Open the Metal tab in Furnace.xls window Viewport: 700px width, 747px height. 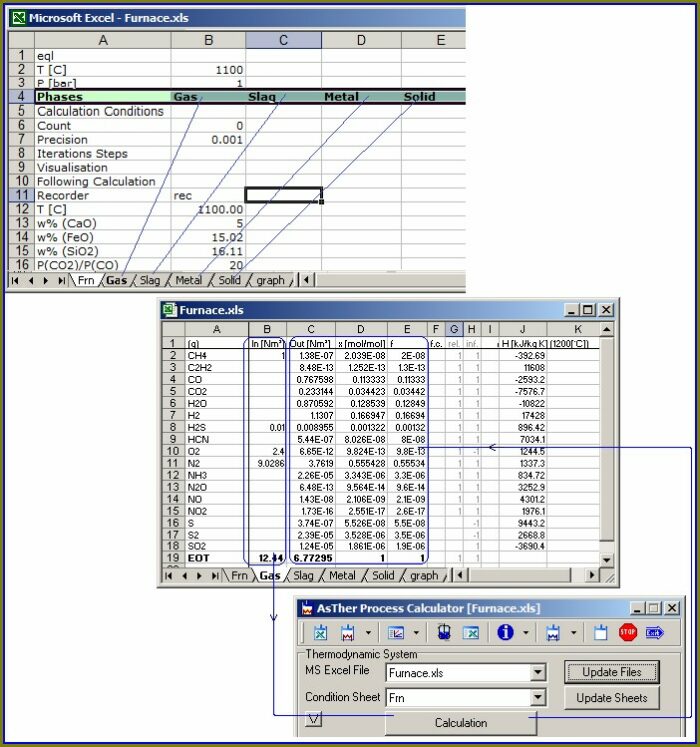[x=342, y=575]
